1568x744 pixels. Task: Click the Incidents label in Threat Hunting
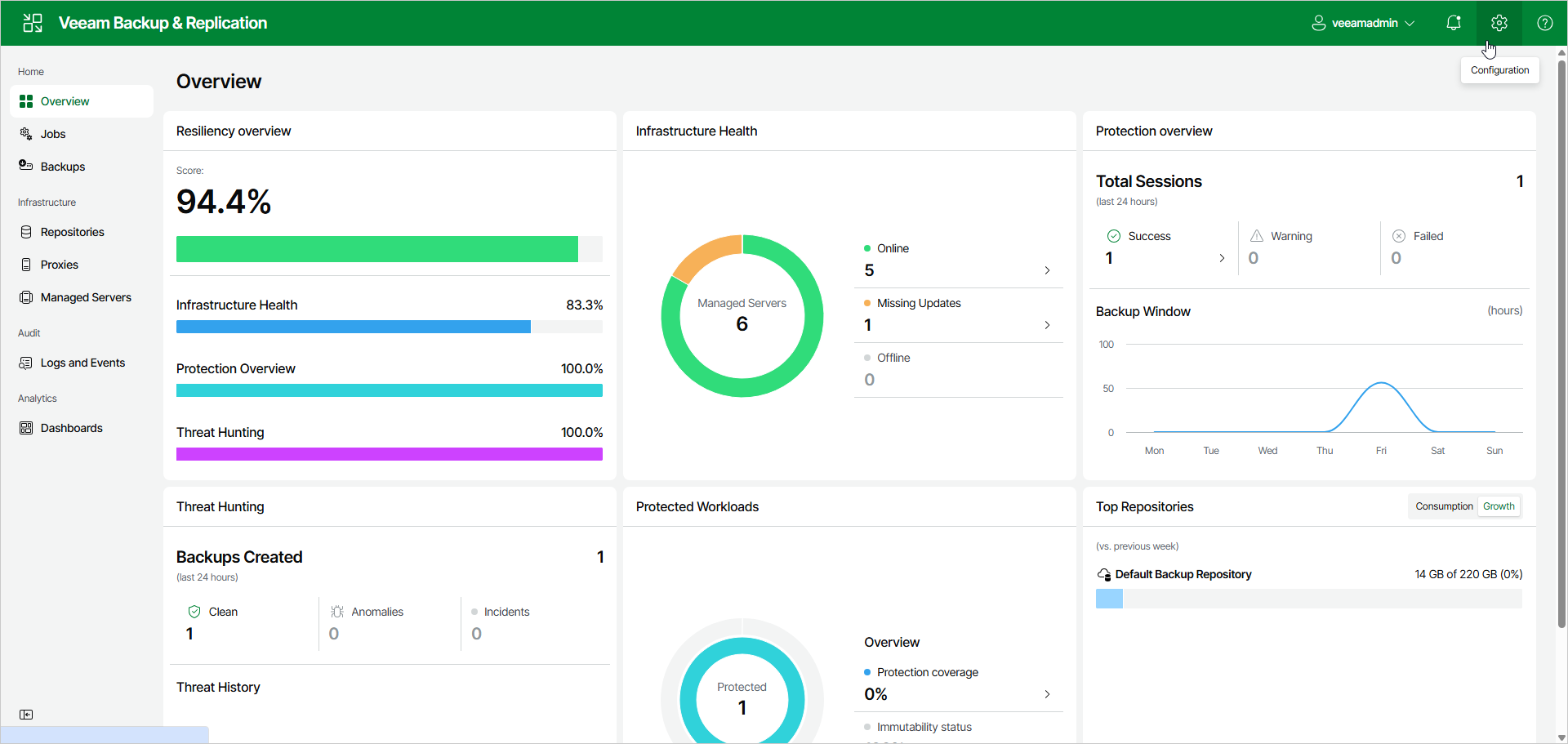[x=506, y=612]
